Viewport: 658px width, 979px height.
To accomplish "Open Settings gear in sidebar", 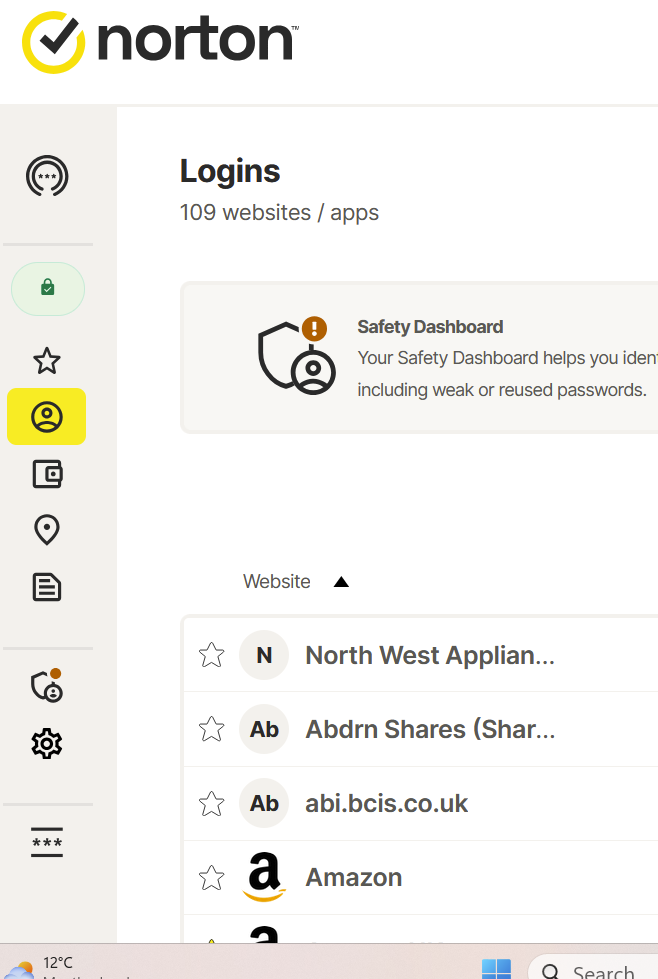I will [x=47, y=743].
